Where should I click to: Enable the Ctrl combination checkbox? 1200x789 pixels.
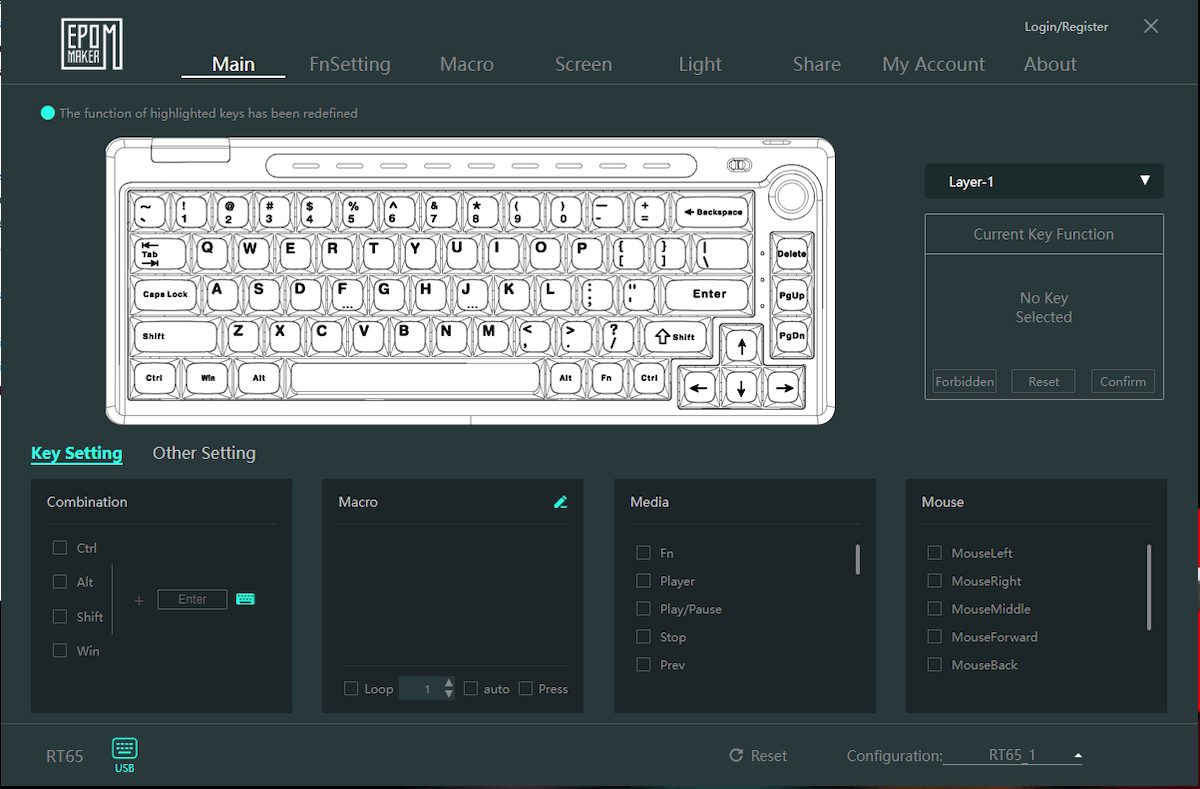click(x=60, y=548)
